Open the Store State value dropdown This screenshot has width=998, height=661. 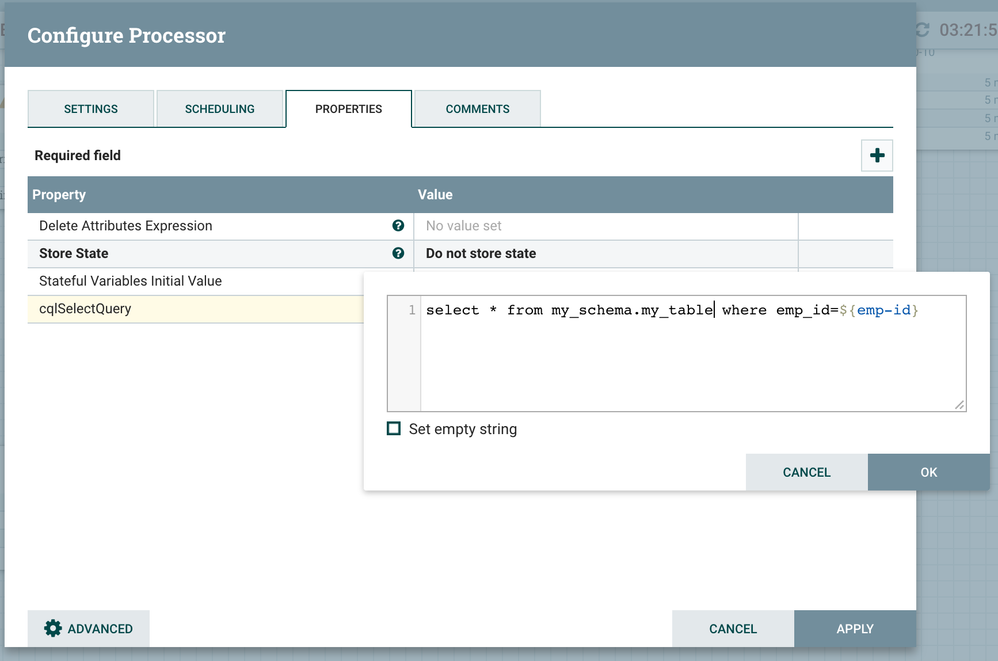coord(605,253)
